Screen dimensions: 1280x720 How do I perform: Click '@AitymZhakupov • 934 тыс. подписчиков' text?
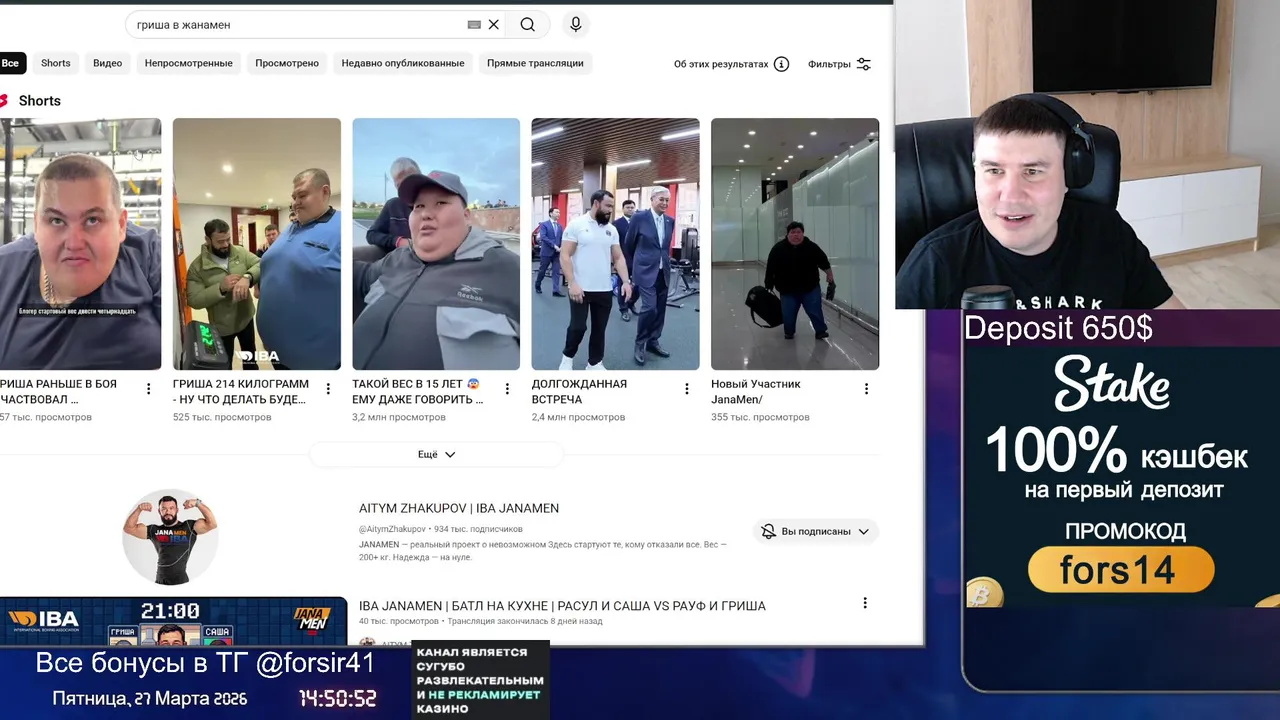pyautogui.click(x=441, y=529)
